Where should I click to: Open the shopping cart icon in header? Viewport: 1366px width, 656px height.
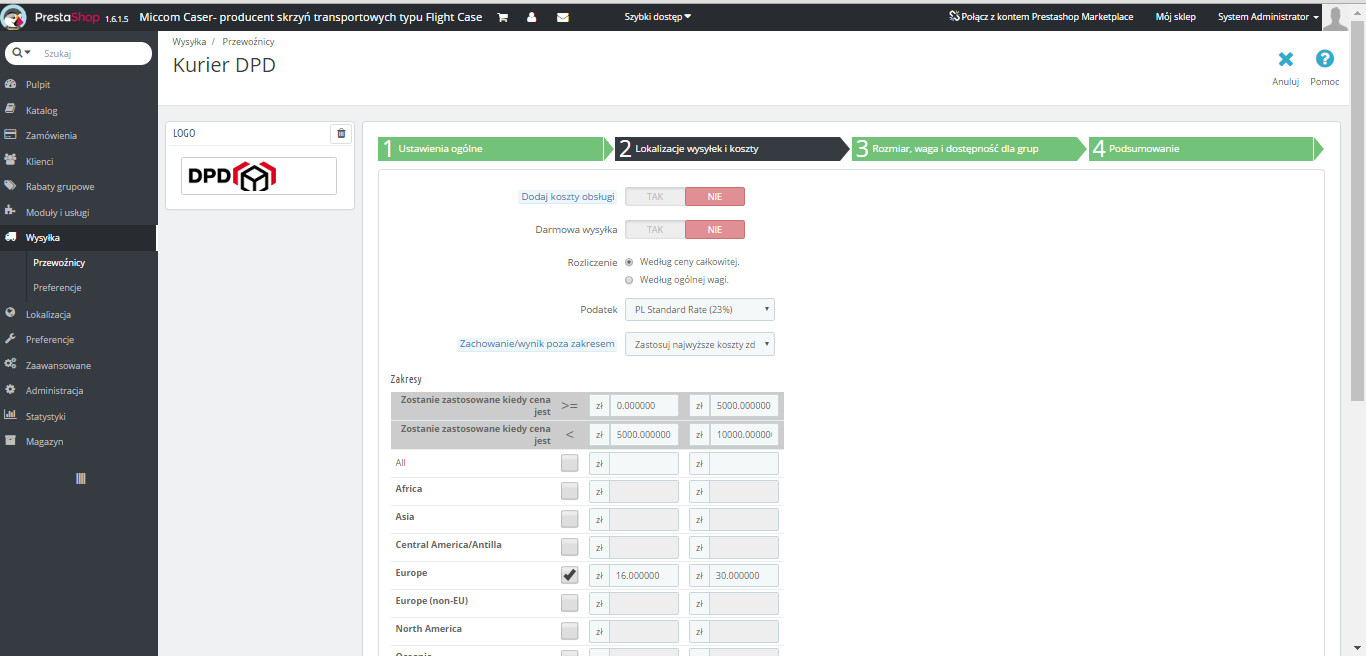coord(503,17)
